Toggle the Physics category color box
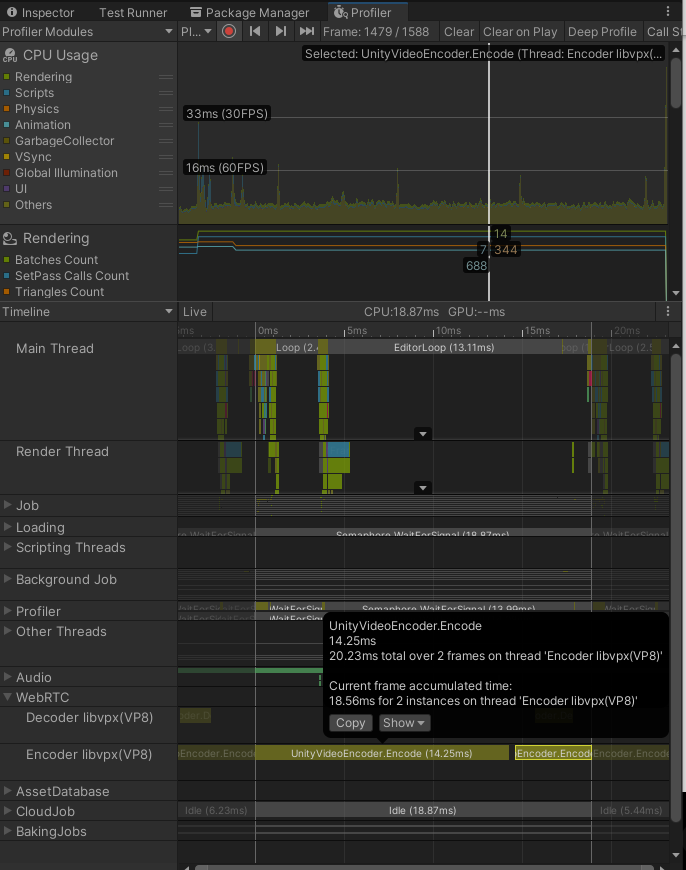Screen dimensions: 686x870 (x=7, y=109)
